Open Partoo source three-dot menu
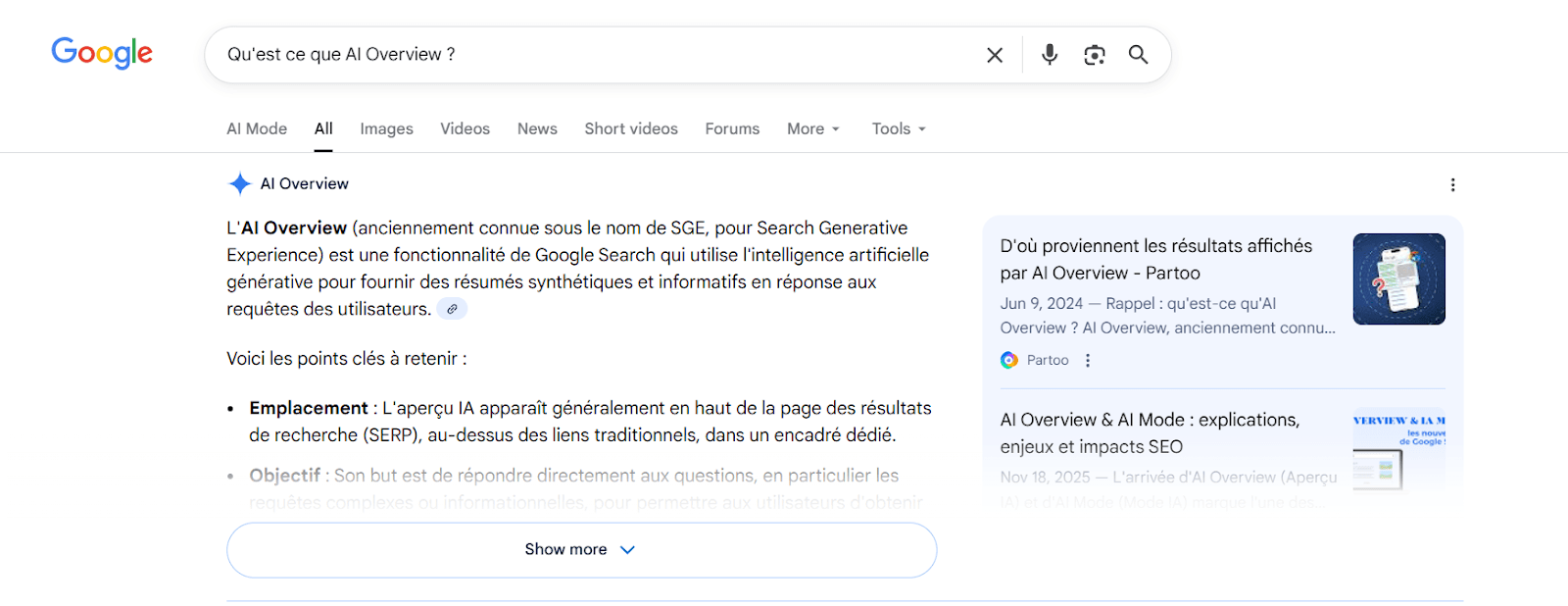 click(x=1088, y=360)
